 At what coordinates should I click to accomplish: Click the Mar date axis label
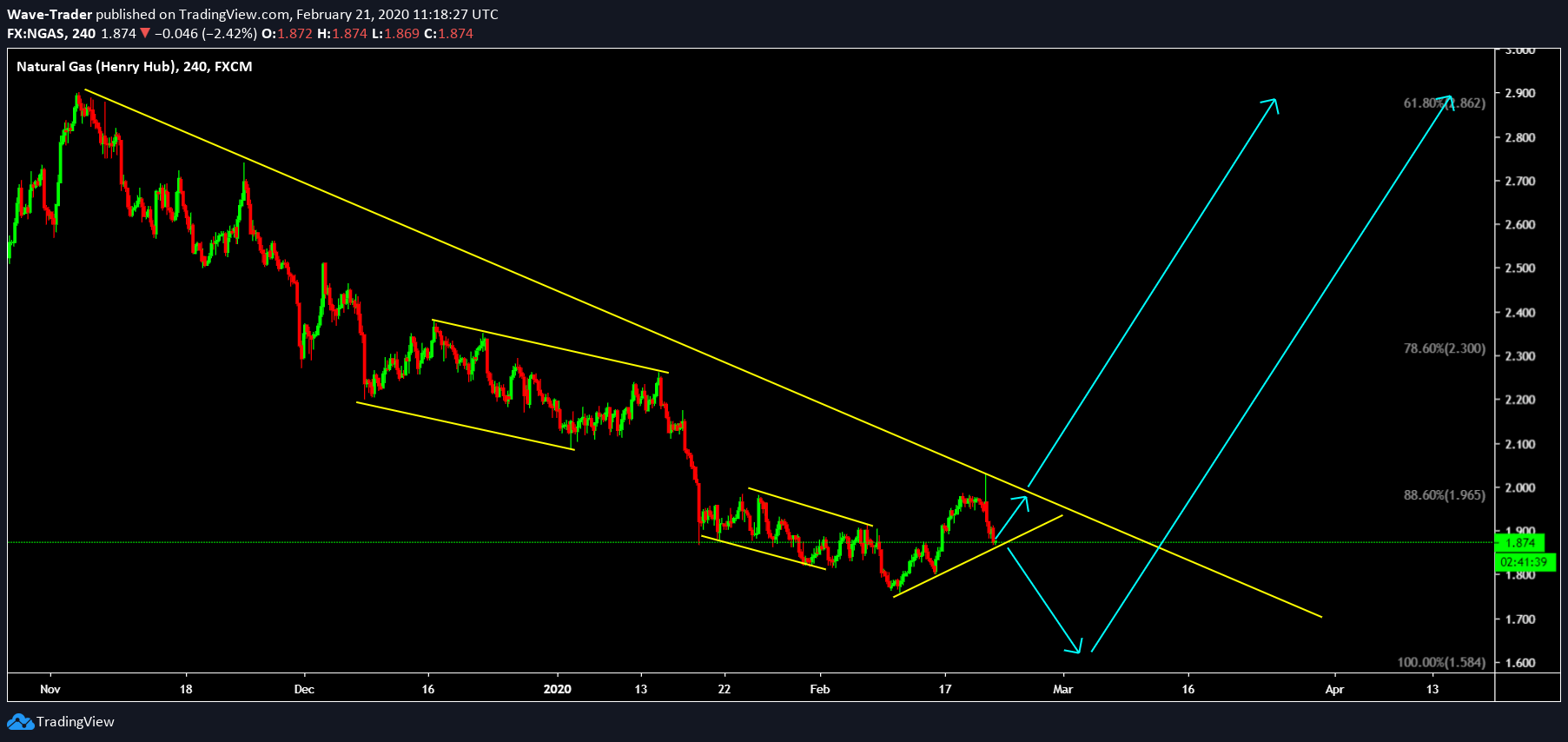[x=1062, y=689]
